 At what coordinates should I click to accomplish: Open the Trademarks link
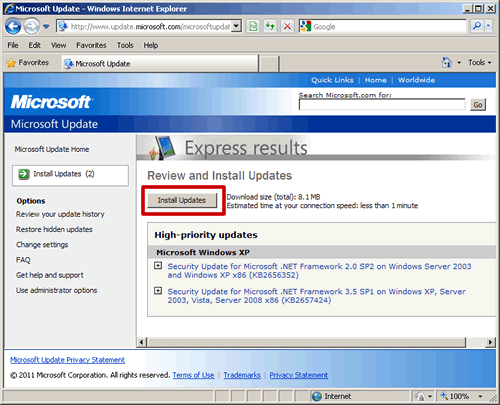pyautogui.click(x=242, y=375)
